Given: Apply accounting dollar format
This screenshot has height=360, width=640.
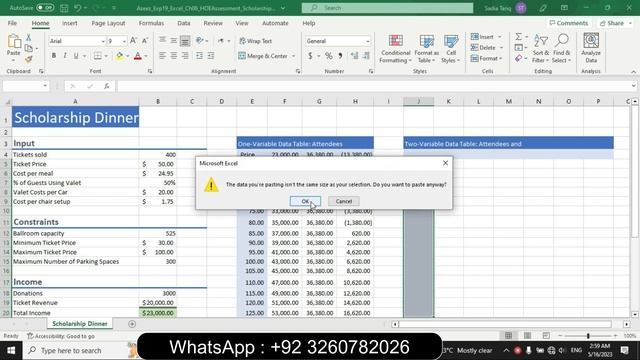Looking at the screenshot, I should coord(310,56).
